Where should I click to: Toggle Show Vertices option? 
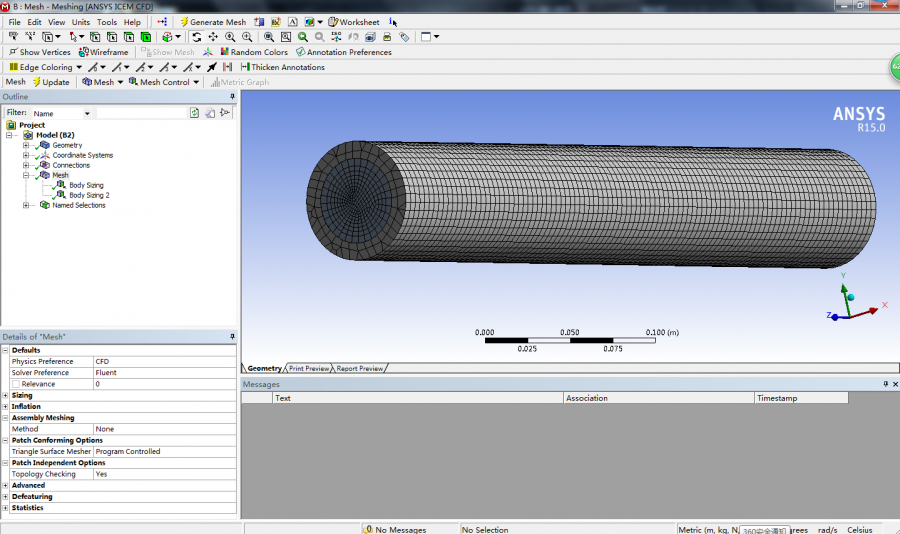pos(39,52)
